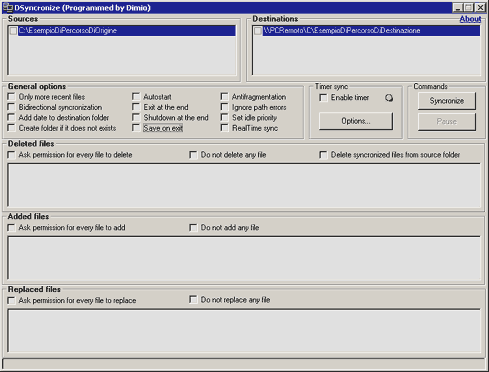Click the DSyncronize app icon in title bar

tap(8, 7)
